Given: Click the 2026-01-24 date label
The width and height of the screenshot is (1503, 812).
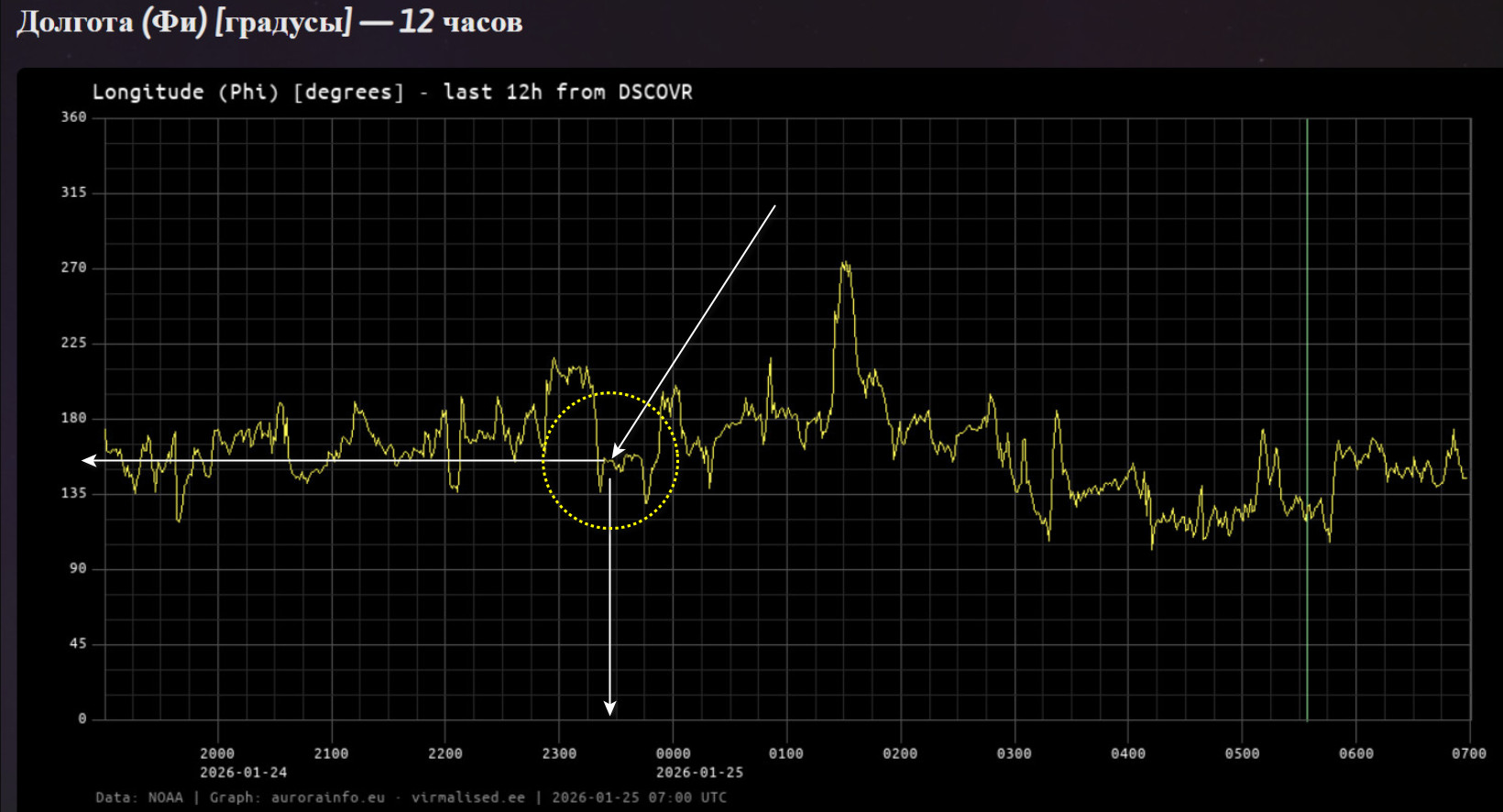Looking at the screenshot, I should [243, 773].
